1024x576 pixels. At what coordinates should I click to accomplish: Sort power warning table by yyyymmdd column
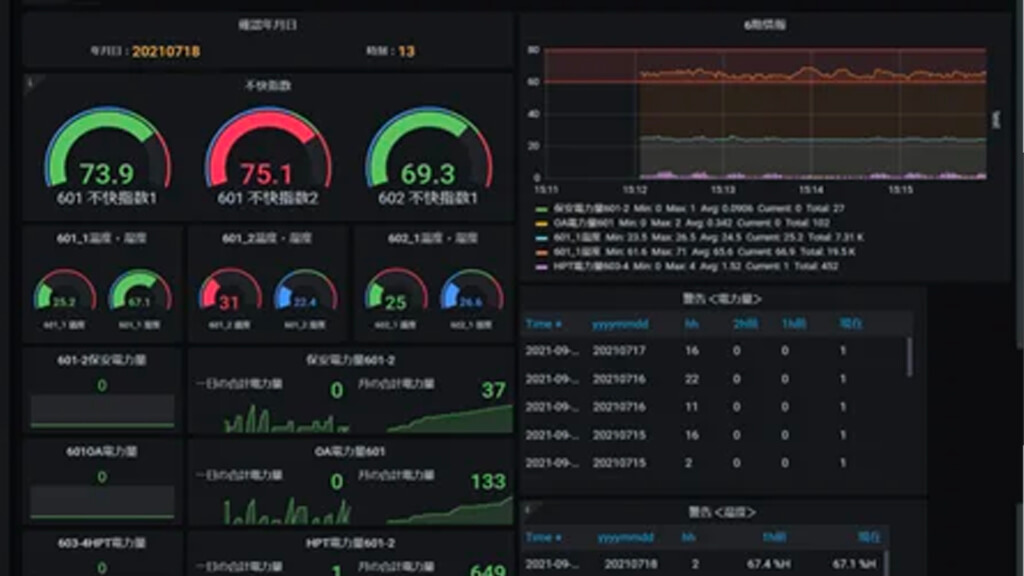619,324
